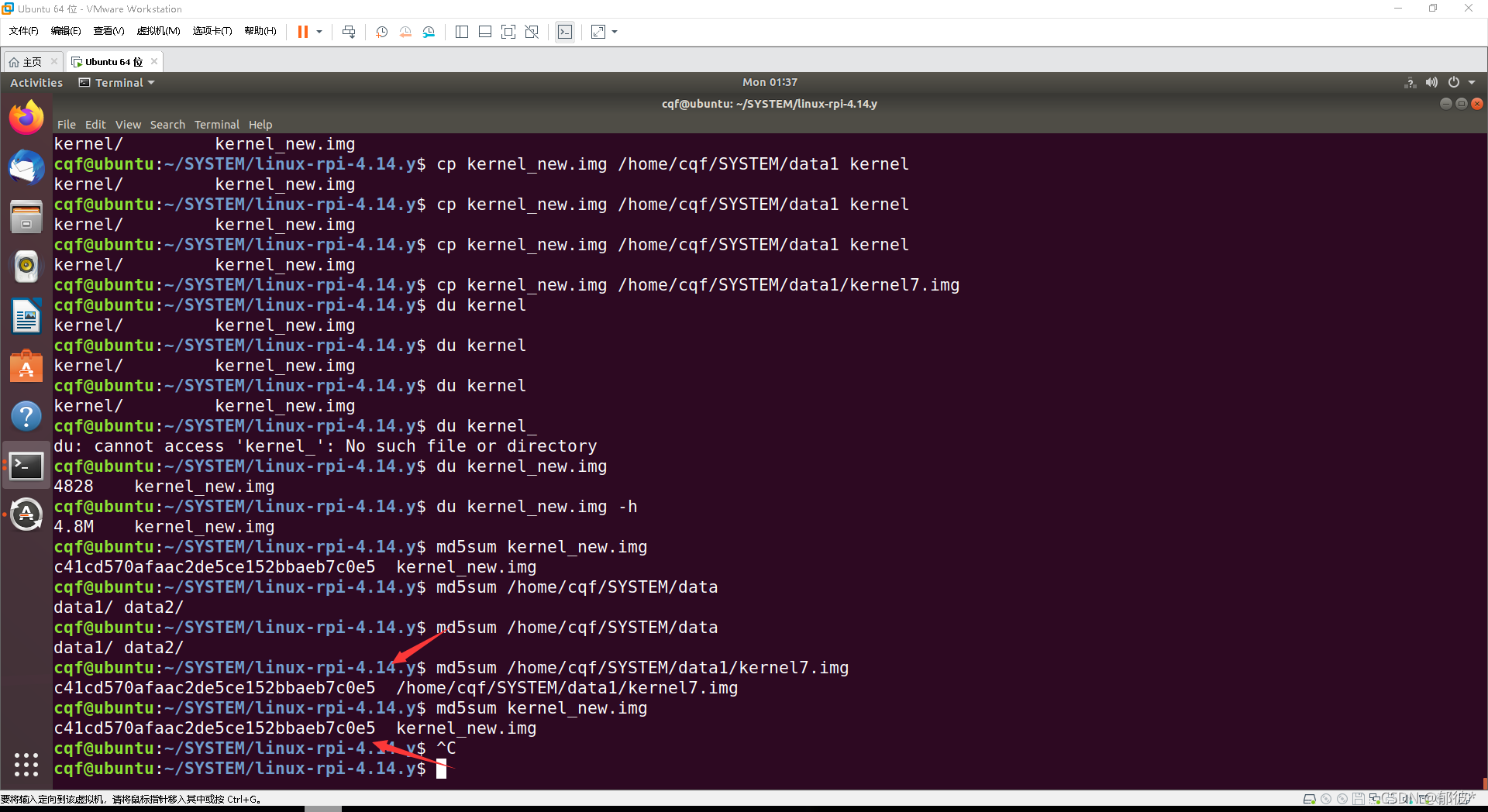The width and height of the screenshot is (1488, 812).
Task: Click the terminal prompt input area
Action: coord(442,769)
